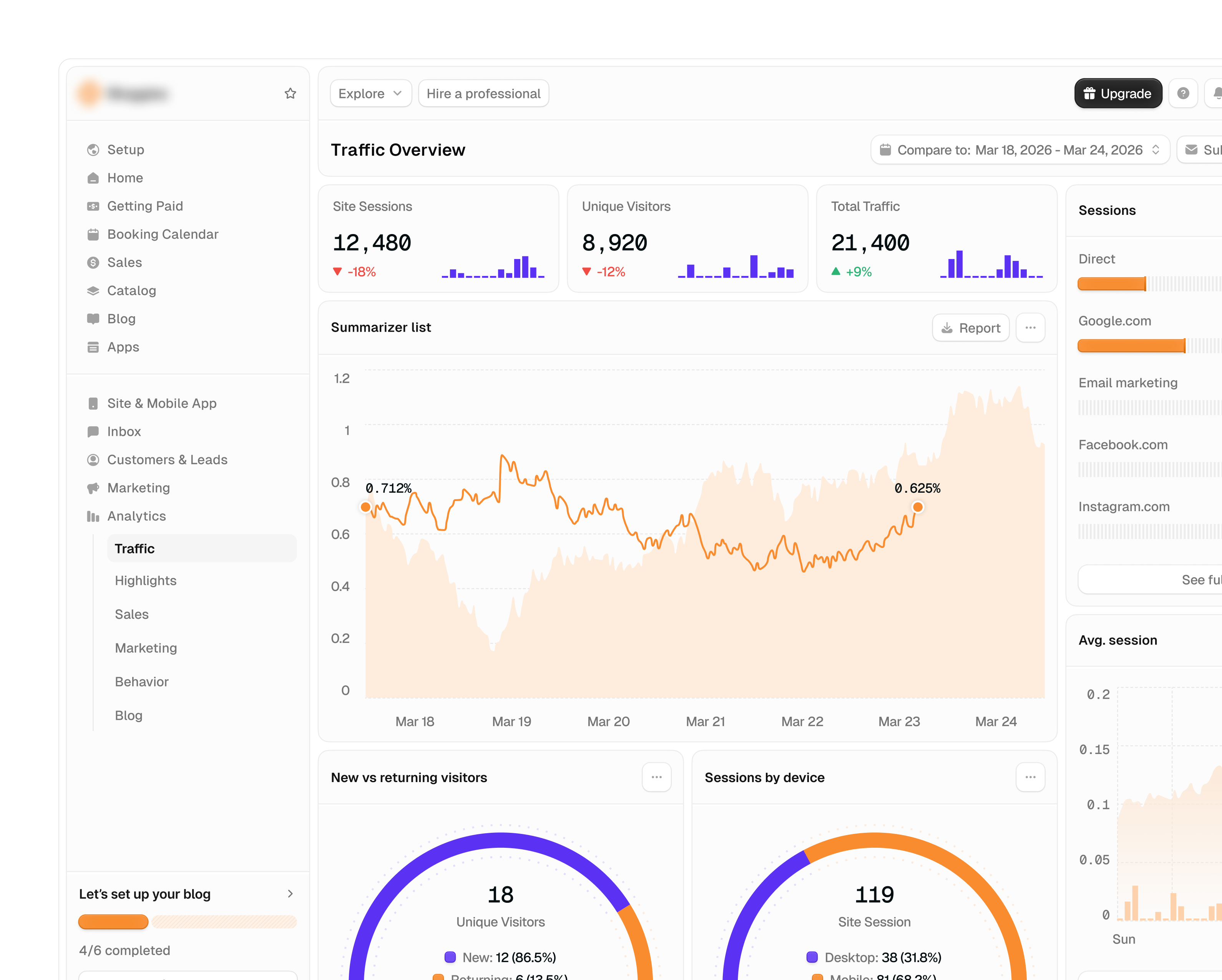Click the Getting Paid card icon
1222x980 pixels.
pyautogui.click(x=93, y=206)
